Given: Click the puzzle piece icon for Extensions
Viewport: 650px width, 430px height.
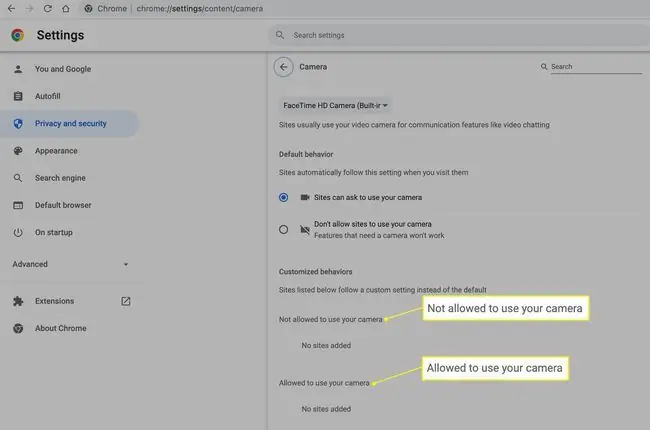Looking at the screenshot, I should point(18,301).
